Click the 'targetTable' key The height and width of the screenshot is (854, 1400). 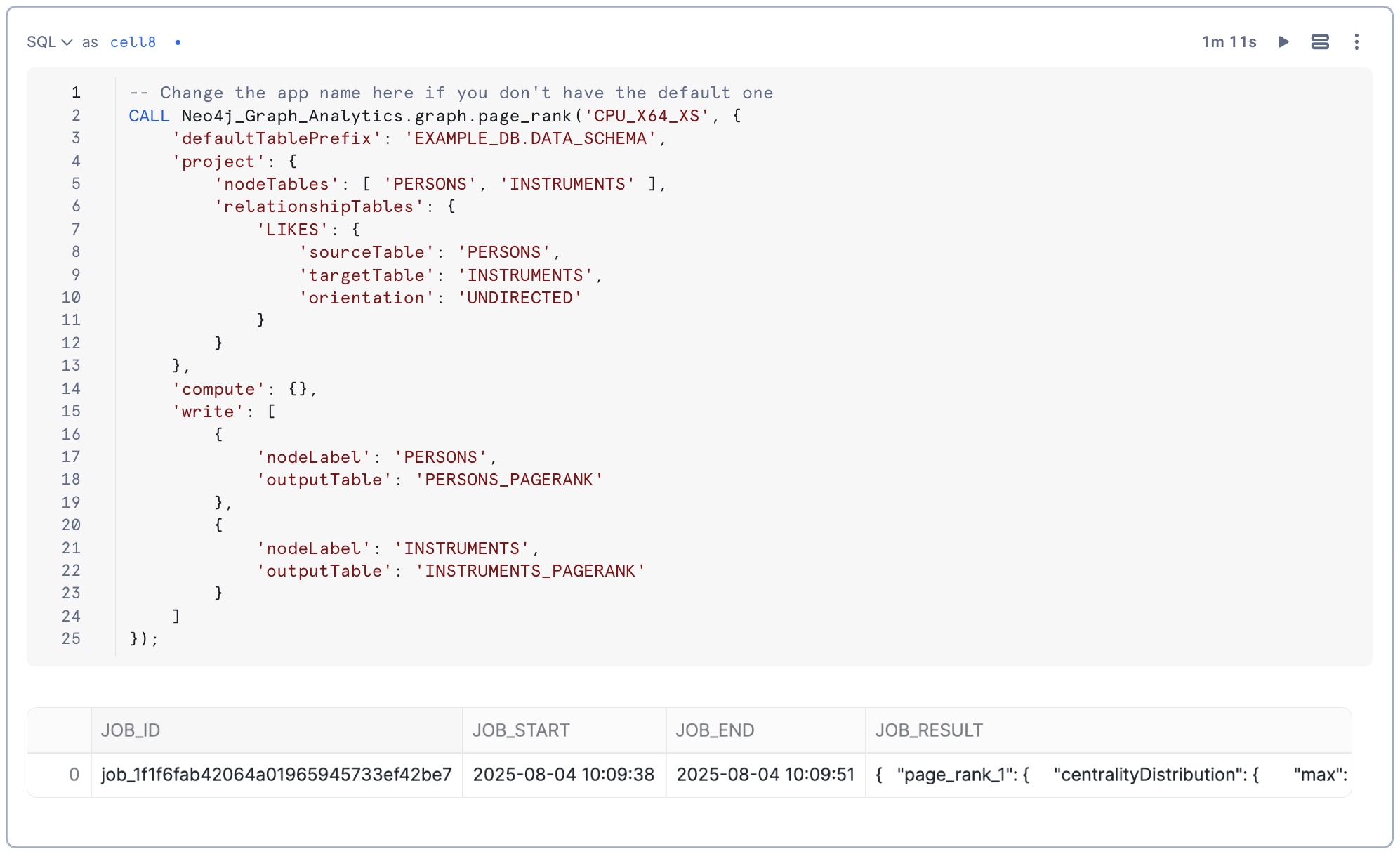click(x=366, y=275)
